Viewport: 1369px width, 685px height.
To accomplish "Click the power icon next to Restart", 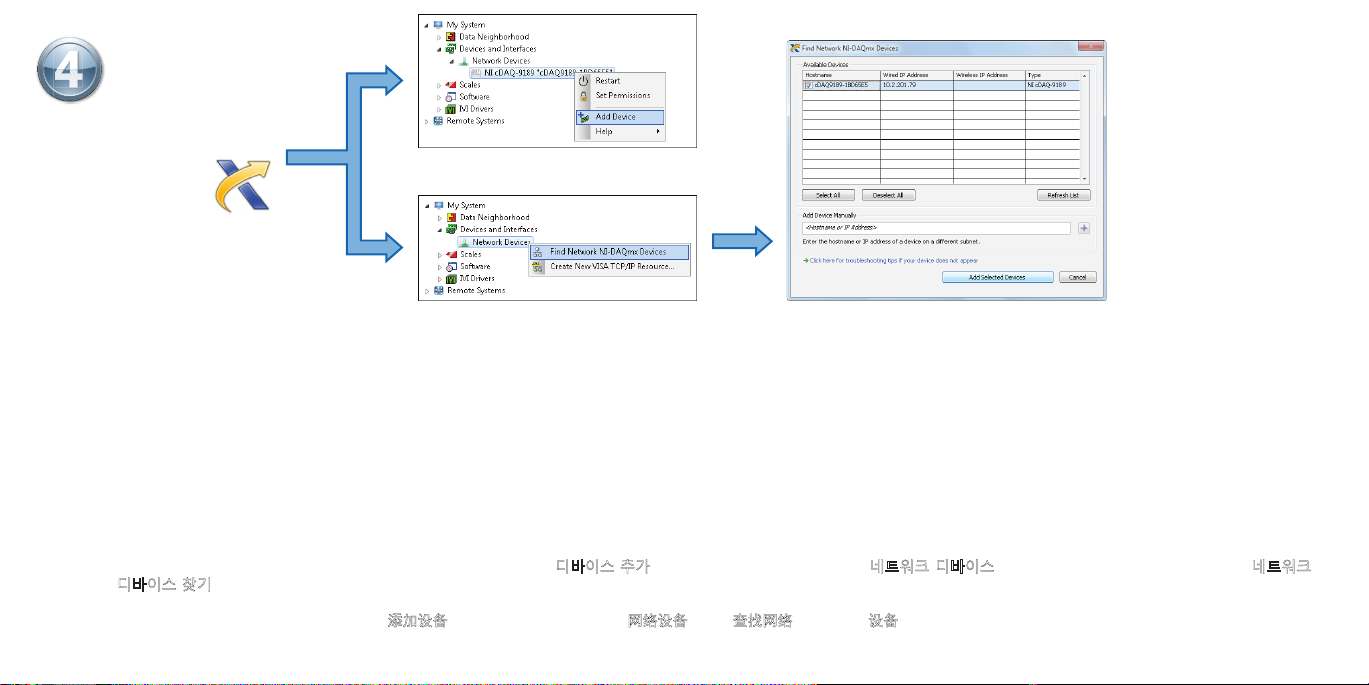I will pos(583,81).
